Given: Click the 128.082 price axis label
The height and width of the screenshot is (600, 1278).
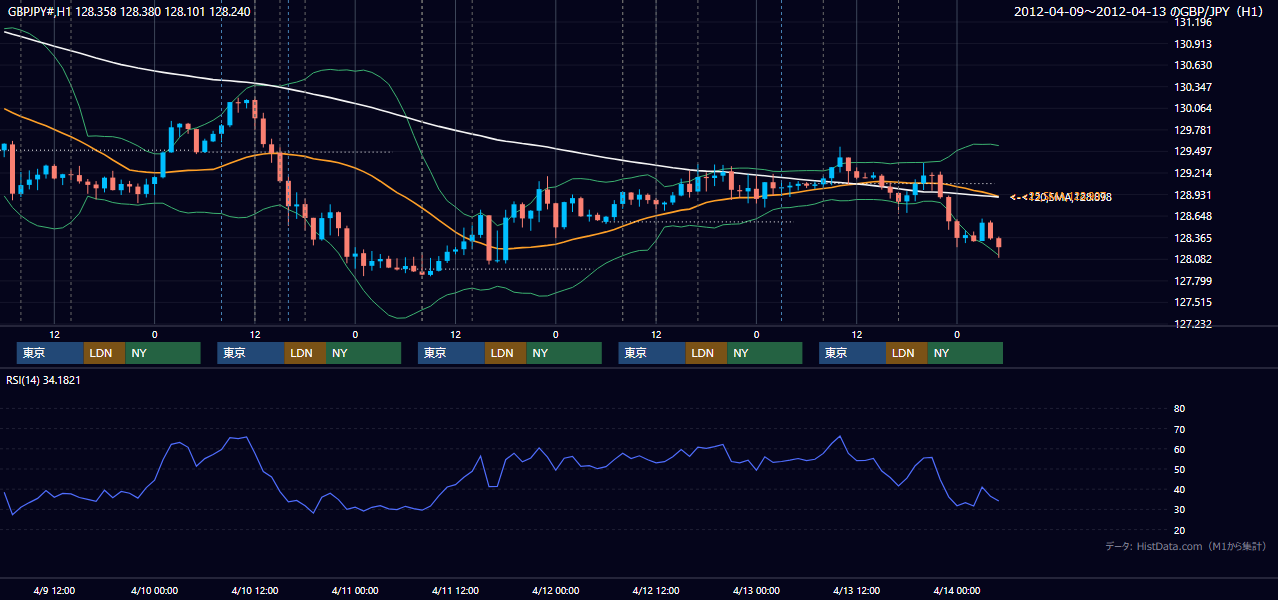Looking at the screenshot, I should click(1193, 259).
